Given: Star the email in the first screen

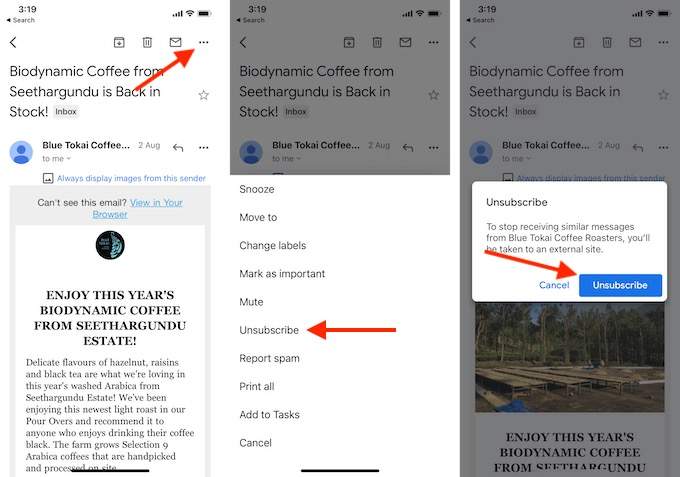Looking at the screenshot, I should coord(203,95).
